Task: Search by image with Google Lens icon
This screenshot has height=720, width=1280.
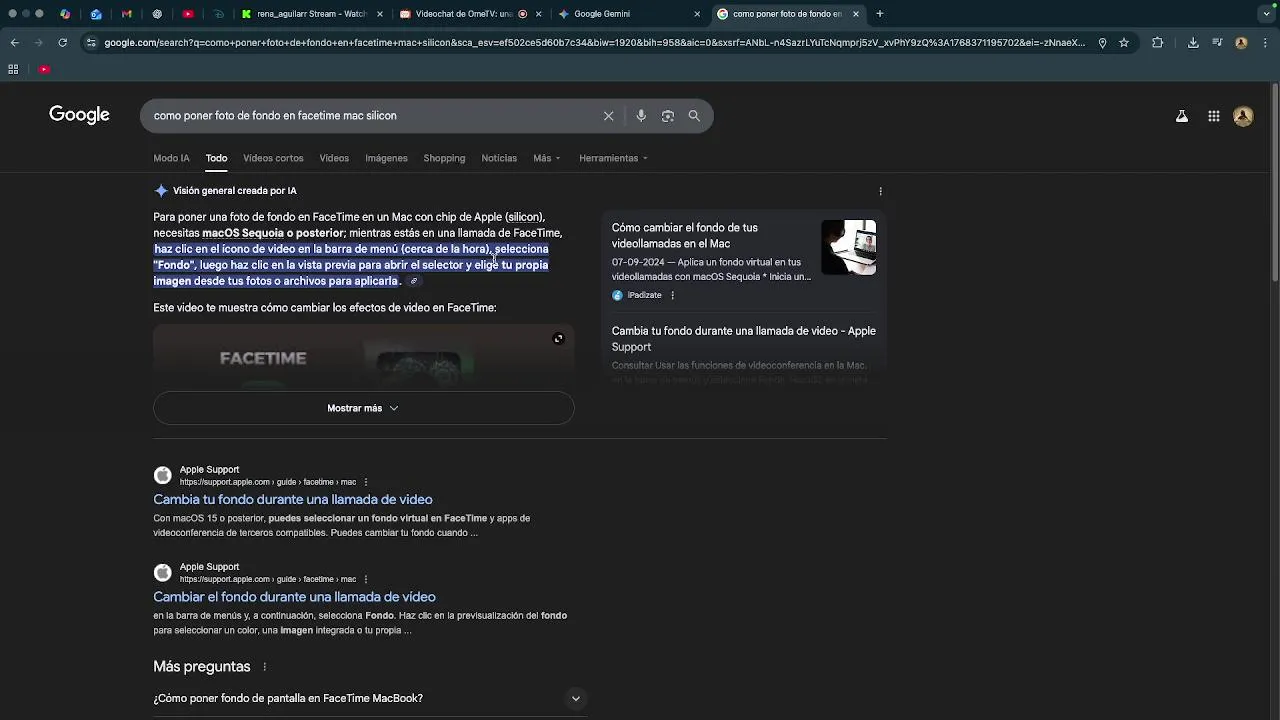Action: pyautogui.click(x=668, y=116)
